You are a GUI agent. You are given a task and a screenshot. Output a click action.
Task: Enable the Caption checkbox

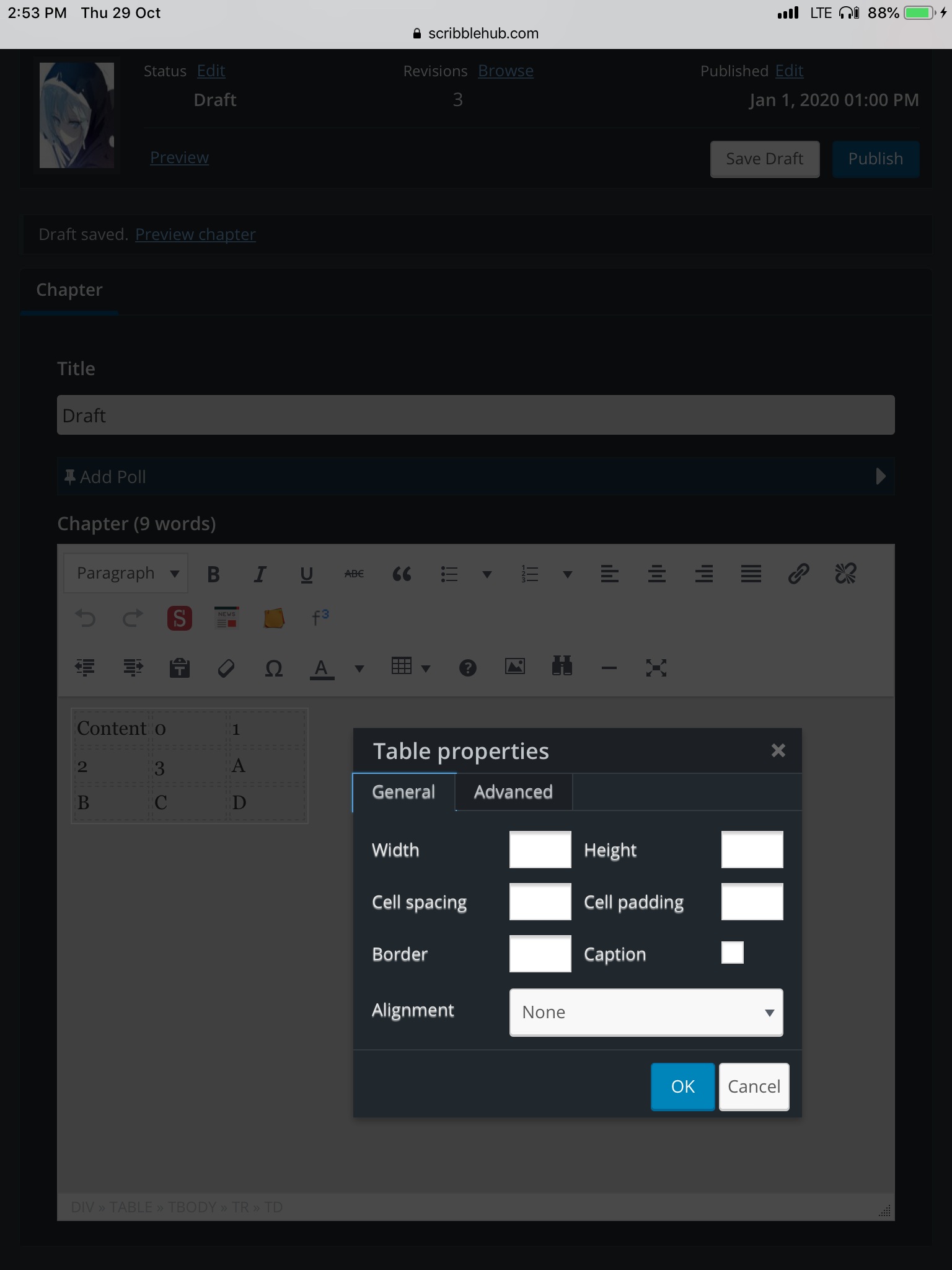[732, 953]
